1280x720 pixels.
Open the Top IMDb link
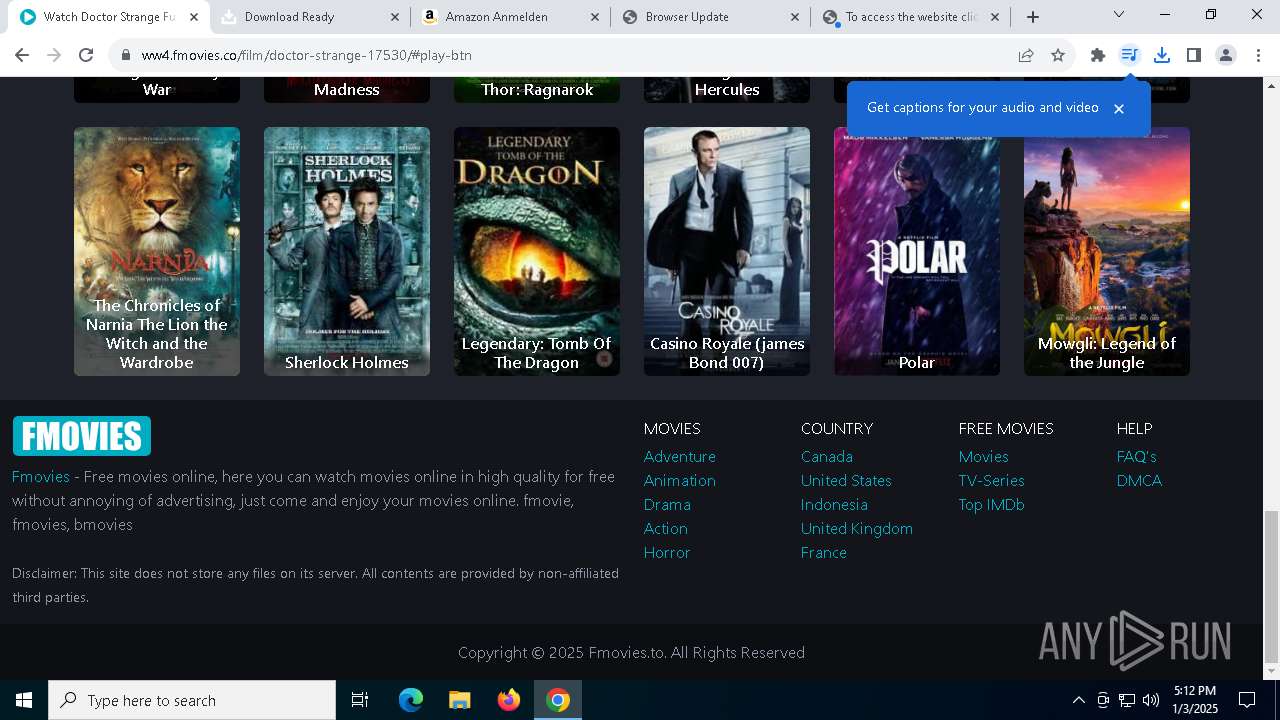(x=992, y=504)
